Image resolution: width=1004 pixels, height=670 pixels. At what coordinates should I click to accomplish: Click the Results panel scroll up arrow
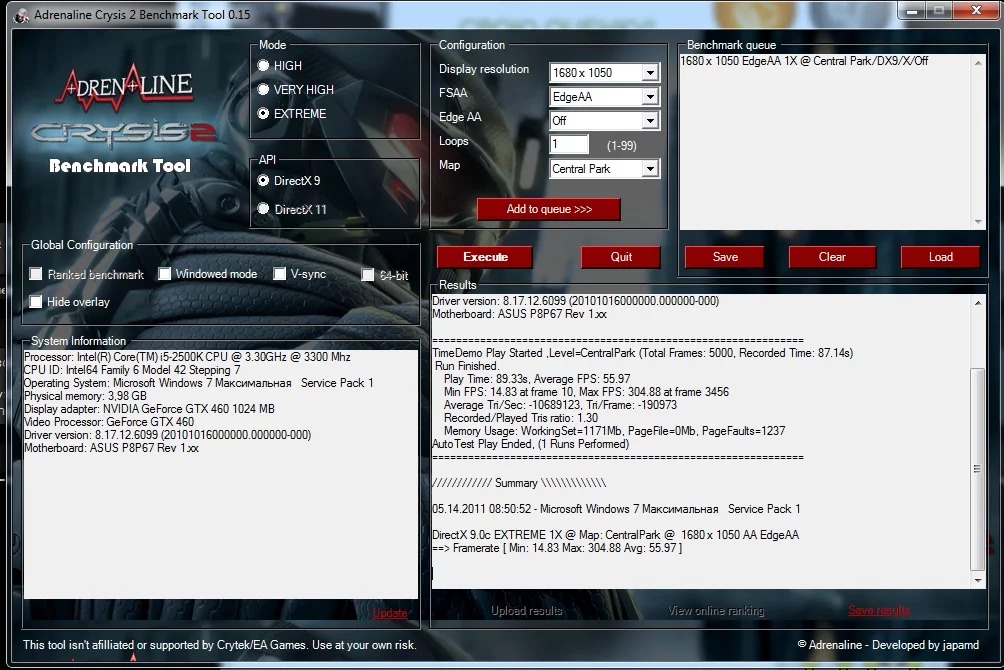point(978,302)
